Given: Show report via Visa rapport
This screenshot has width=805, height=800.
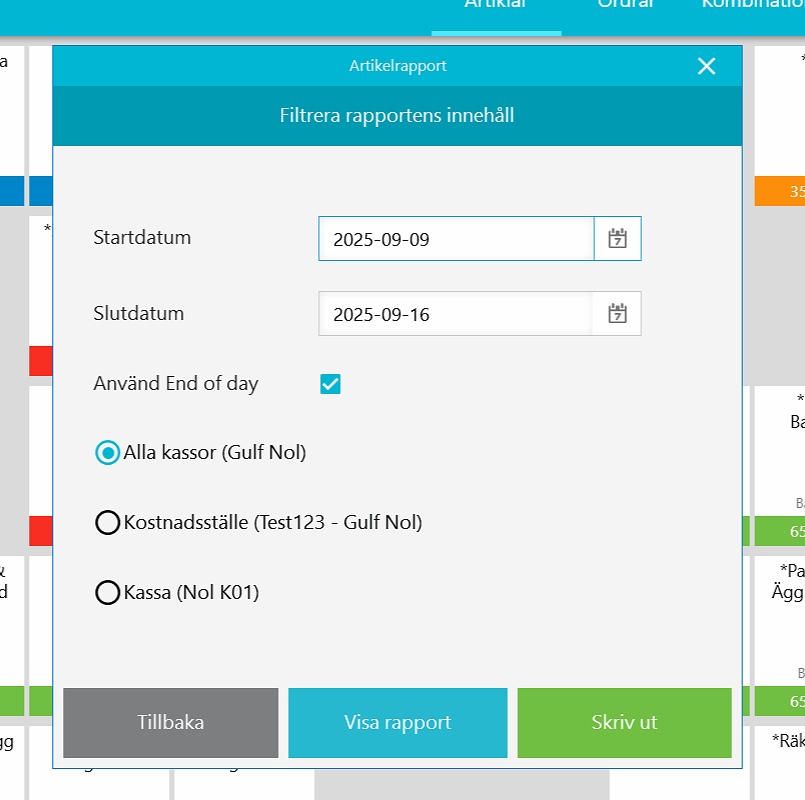Looking at the screenshot, I should [x=398, y=722].
